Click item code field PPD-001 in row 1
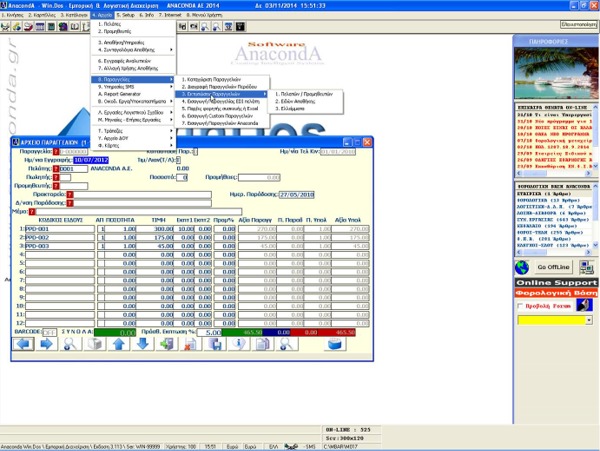600x451 pixels. click(60, 229)
